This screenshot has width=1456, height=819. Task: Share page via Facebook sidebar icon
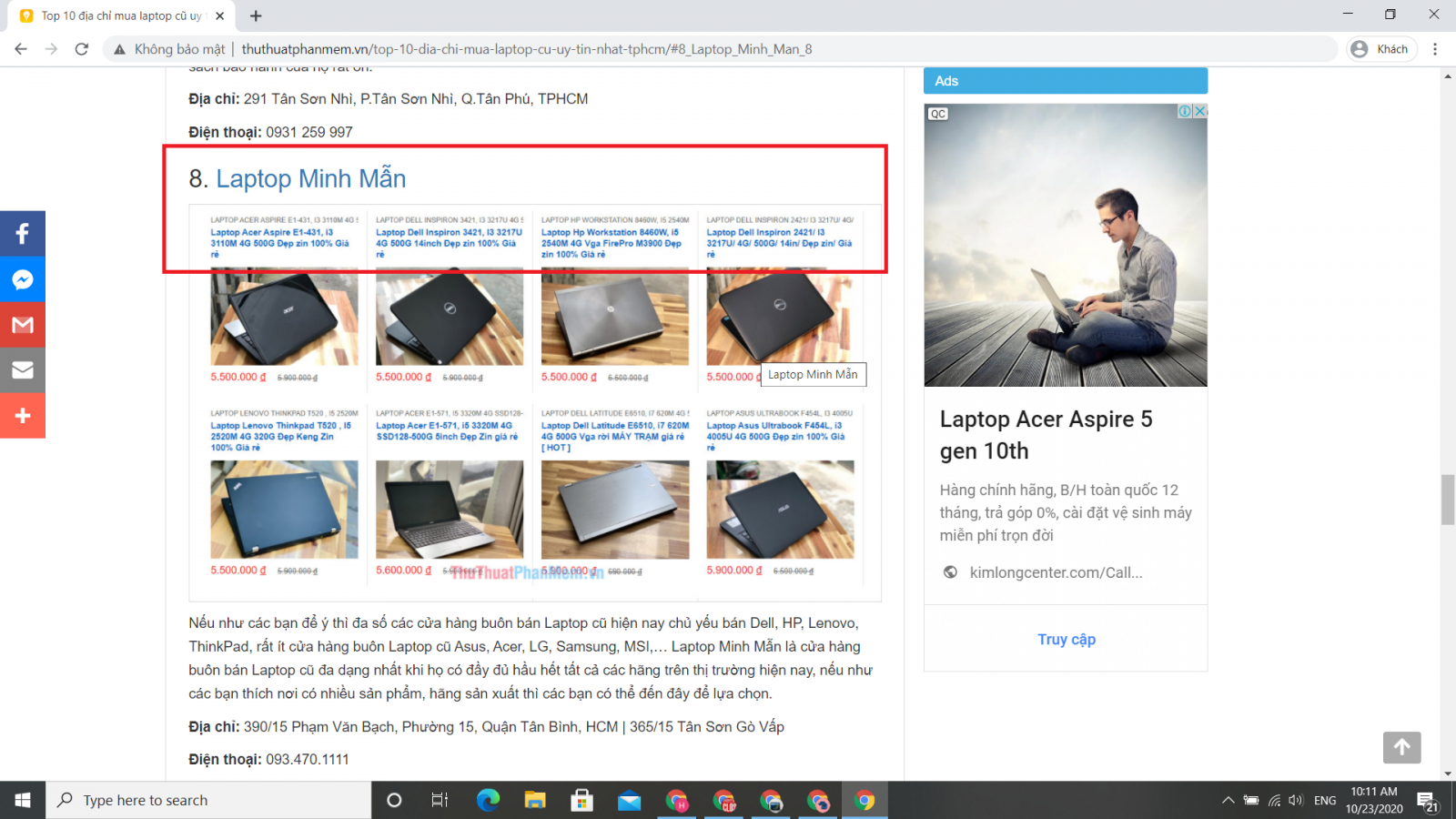point(23,234)
